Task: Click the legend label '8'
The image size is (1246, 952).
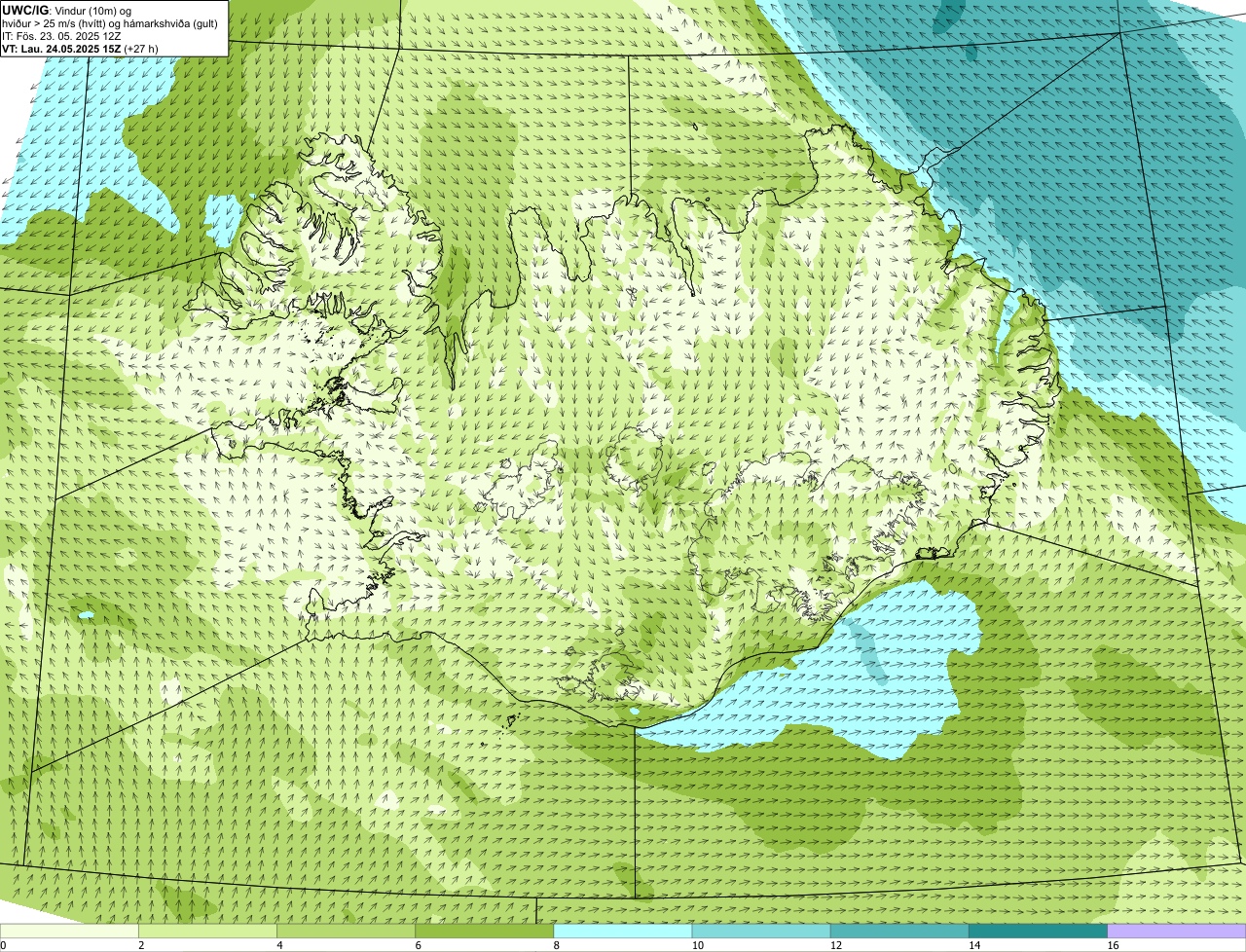Action: [556, 945]
